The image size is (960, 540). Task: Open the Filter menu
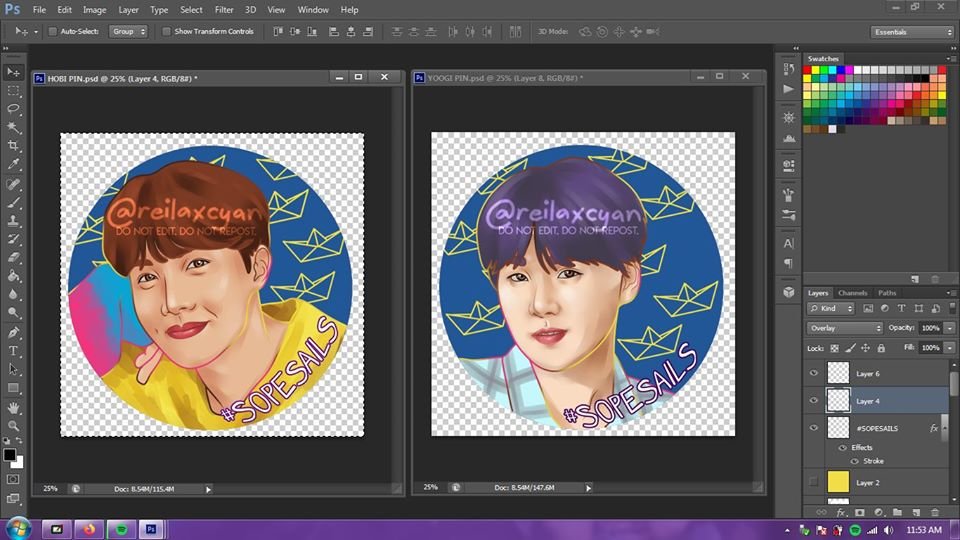tap(223, 10)
